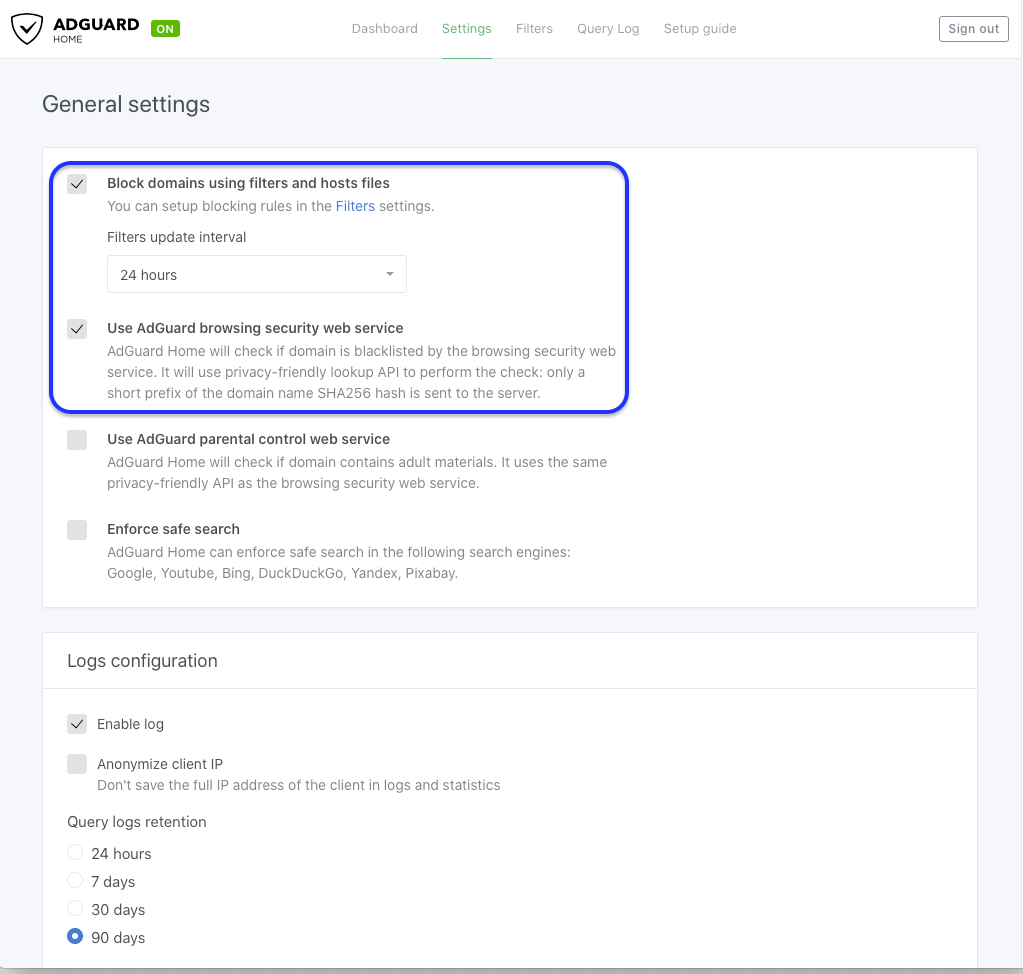Select 24 hours query logs retention
This screenshot has width=1023, height=974.
click(75, 853)
